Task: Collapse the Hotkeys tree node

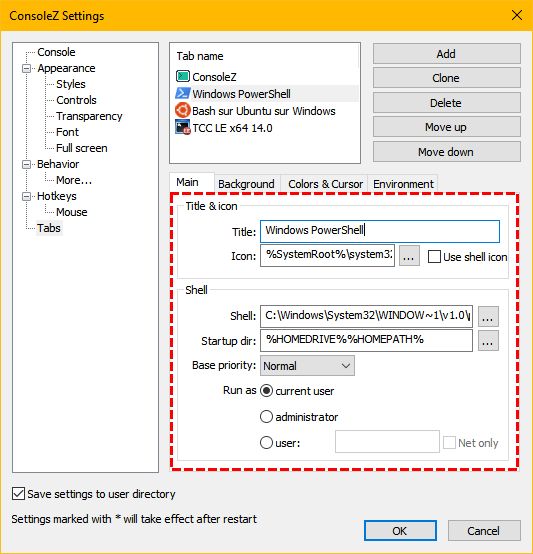Action: click(26, 196)
